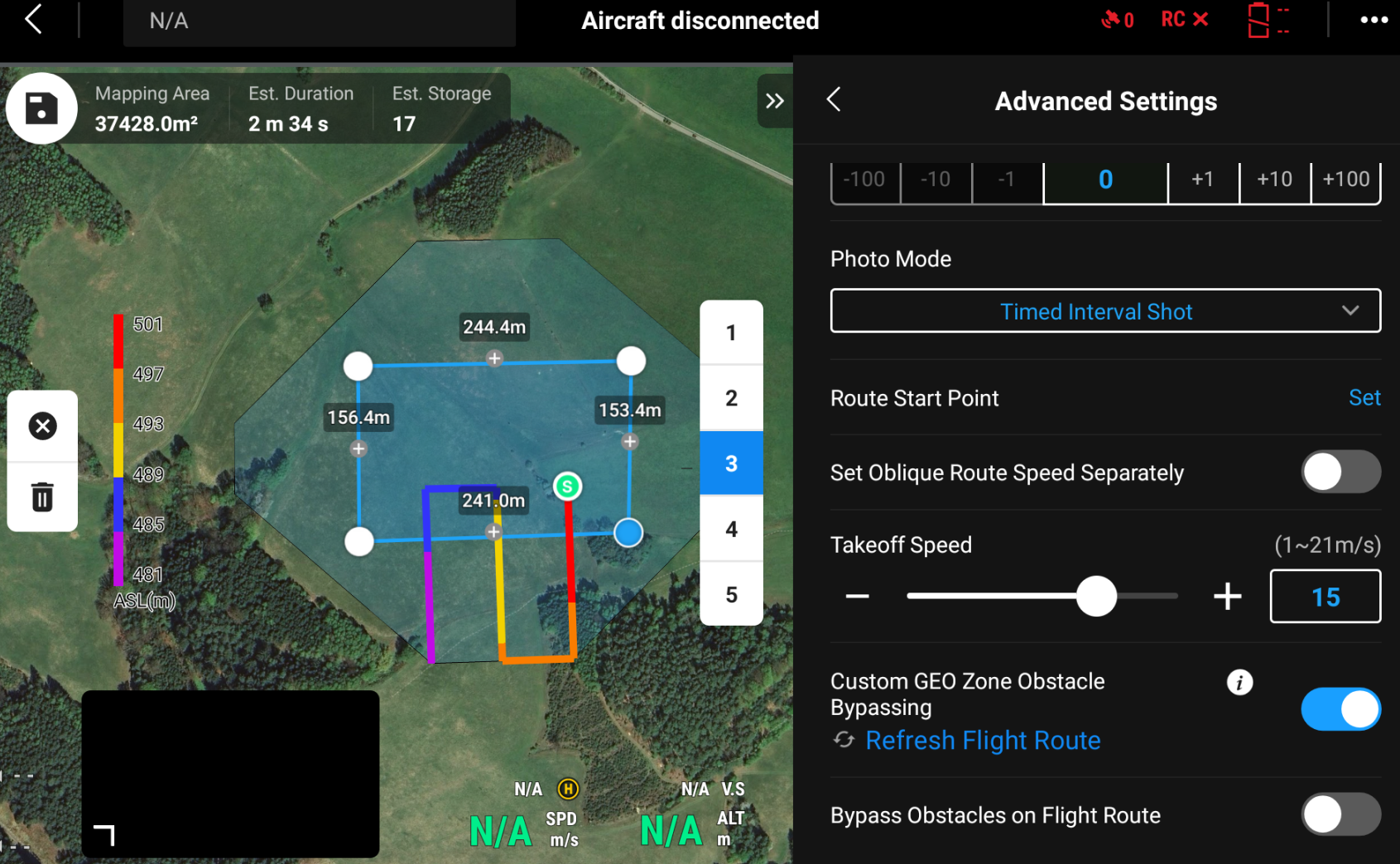This screenshot has width=1400, height=864.
Task: Go back from Advanced Settings
Action: [834, 100]
